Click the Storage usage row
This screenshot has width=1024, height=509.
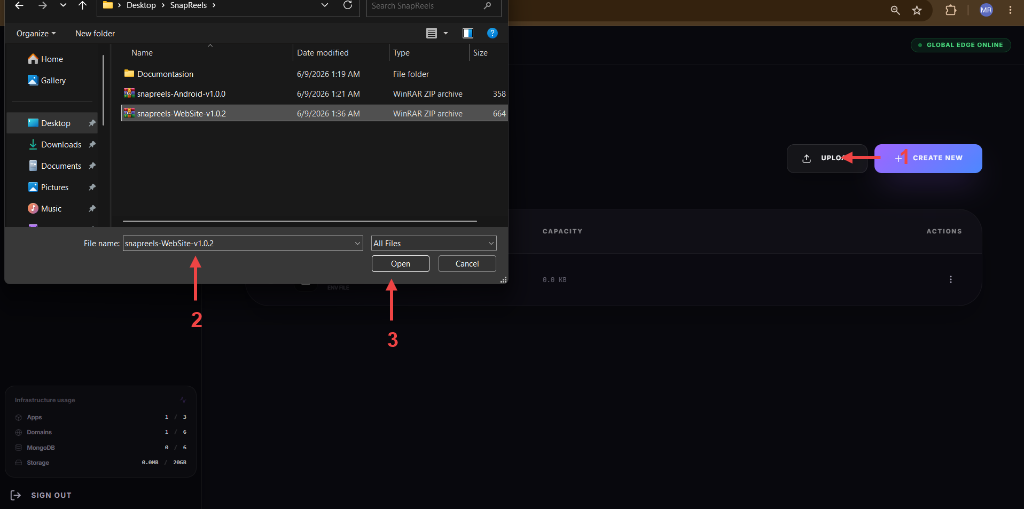coord(101,463)
